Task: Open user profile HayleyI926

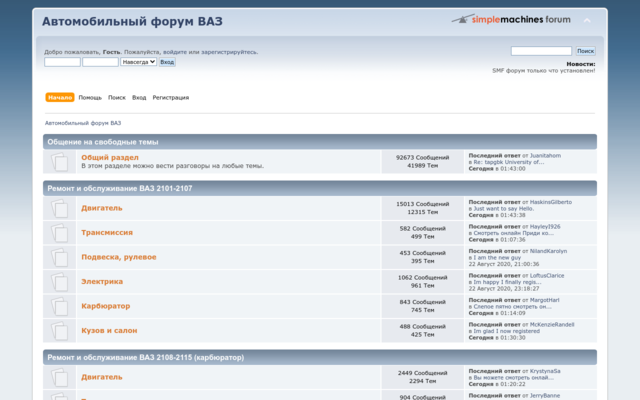Action: click(545, 227)
